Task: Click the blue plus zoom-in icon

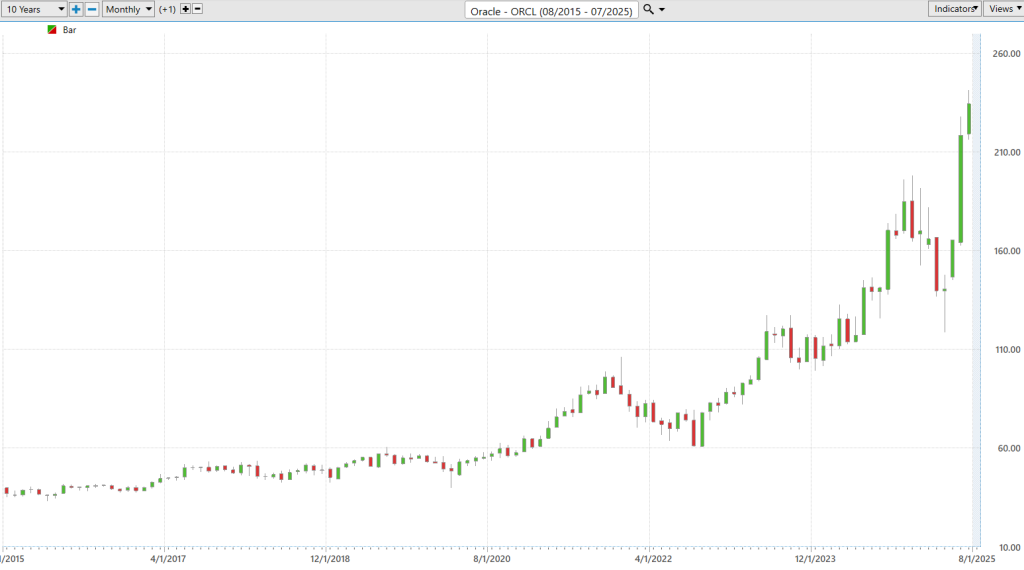Action: 76,9
